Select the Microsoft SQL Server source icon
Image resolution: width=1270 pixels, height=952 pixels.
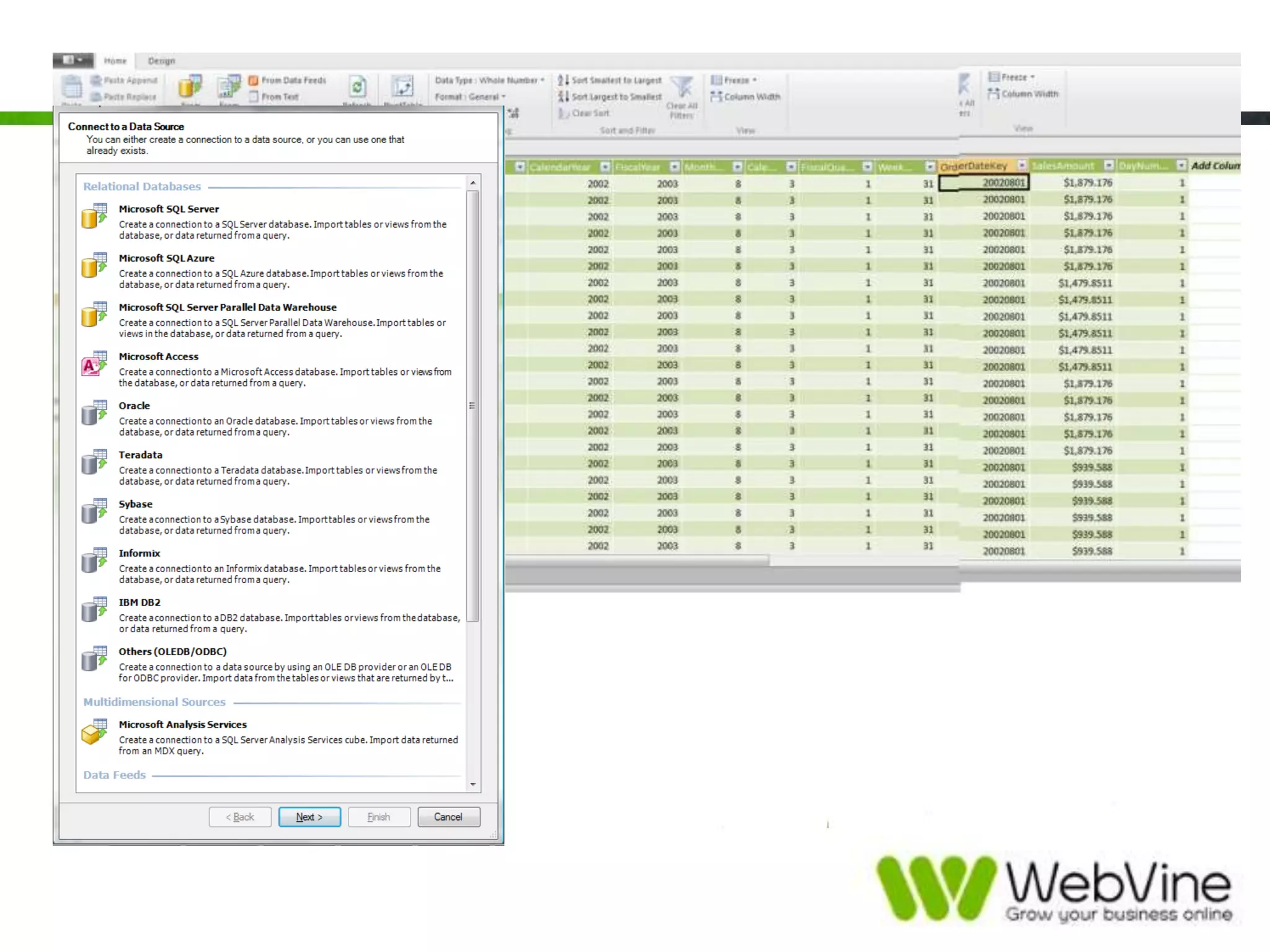(94, 216)
